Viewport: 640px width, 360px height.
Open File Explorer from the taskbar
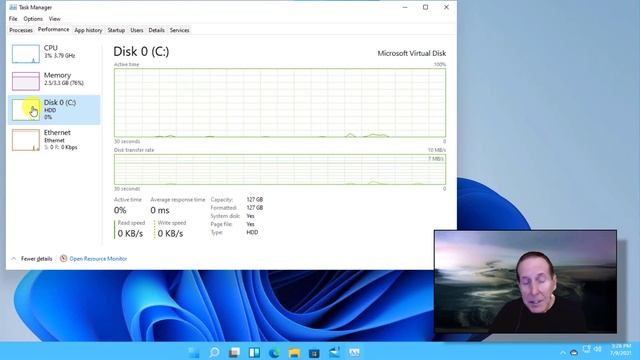294,352
